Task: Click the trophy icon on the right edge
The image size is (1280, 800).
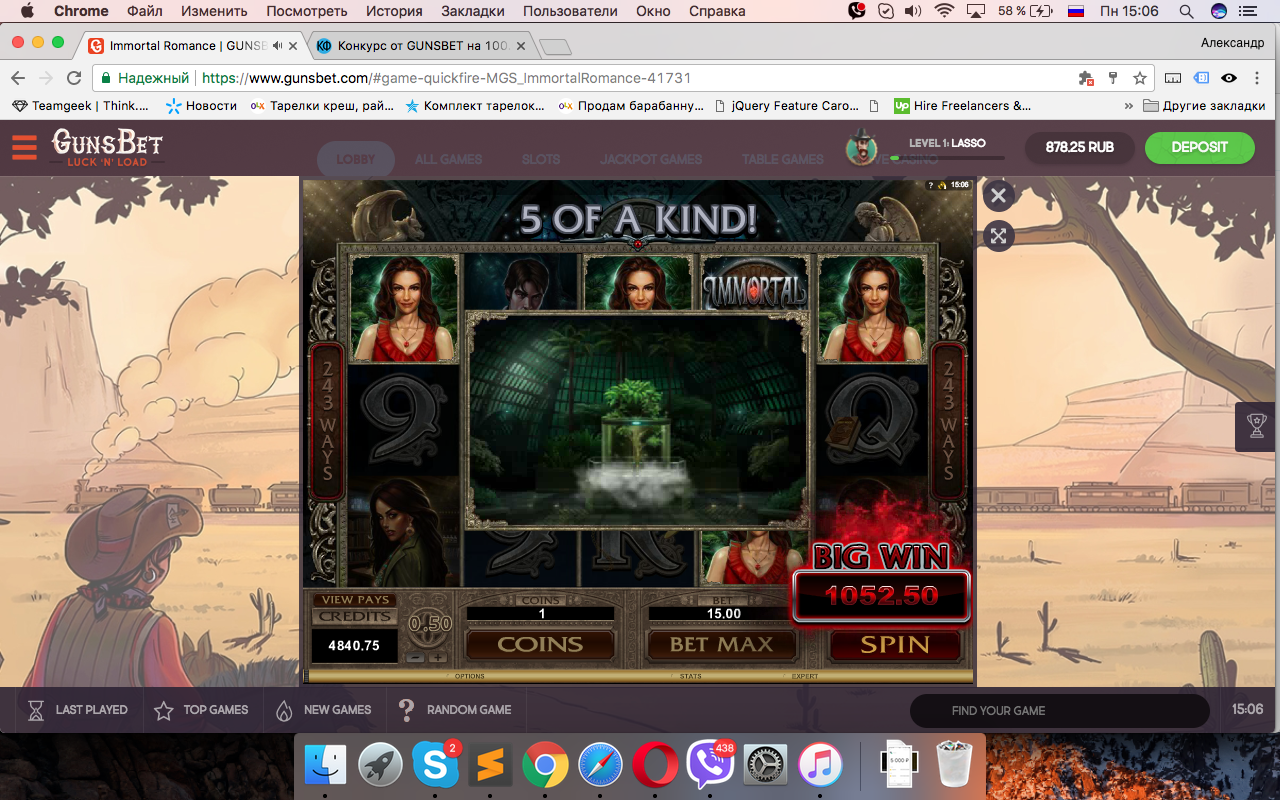Action: pos(1257,425)
